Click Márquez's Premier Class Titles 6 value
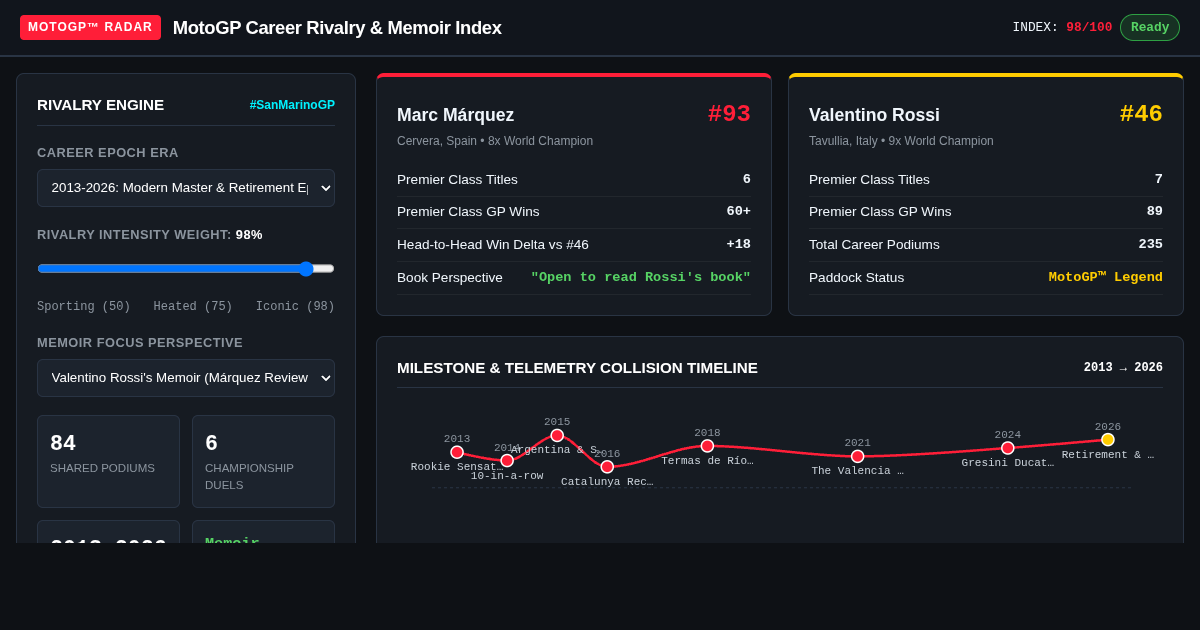 (747, 179)
